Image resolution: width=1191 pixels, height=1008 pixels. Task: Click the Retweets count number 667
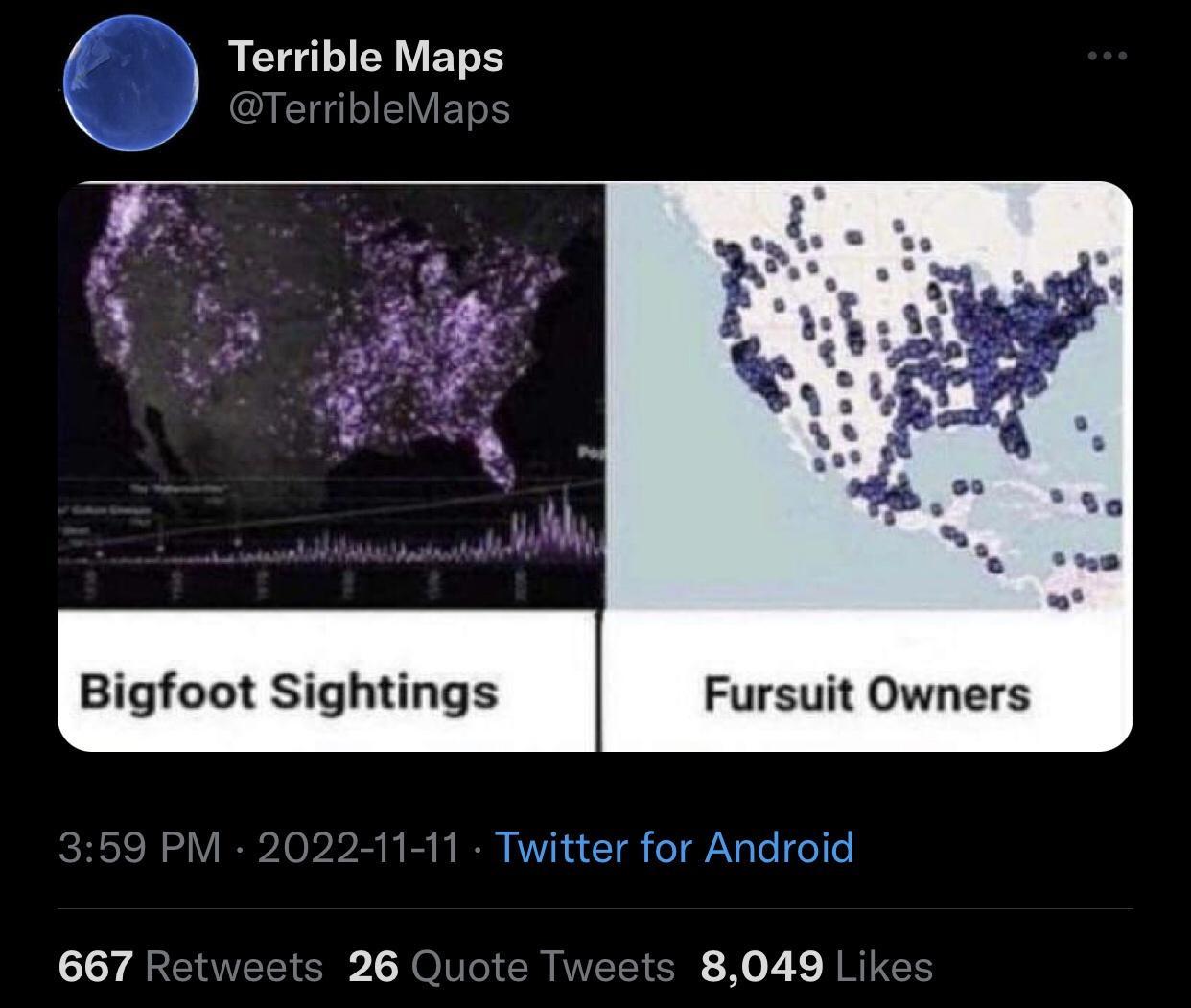click(92, 967)
